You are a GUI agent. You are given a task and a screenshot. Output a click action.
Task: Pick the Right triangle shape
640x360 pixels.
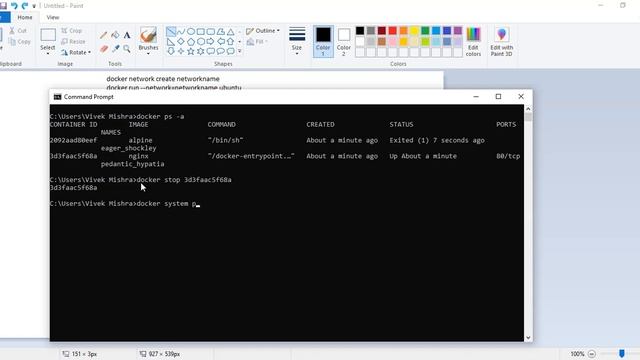[171, 41]
